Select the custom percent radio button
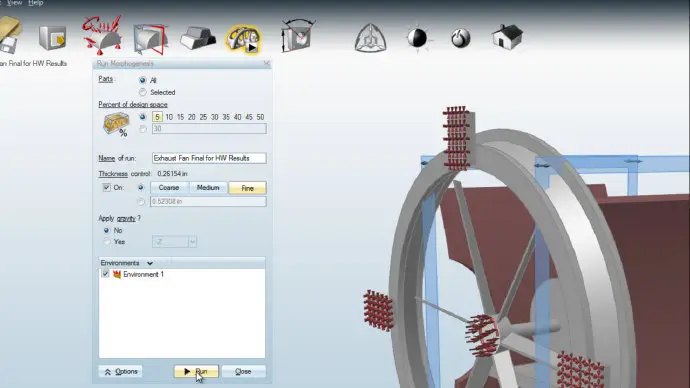This screenshot has height=388, width=690. (x=142, y=129)
